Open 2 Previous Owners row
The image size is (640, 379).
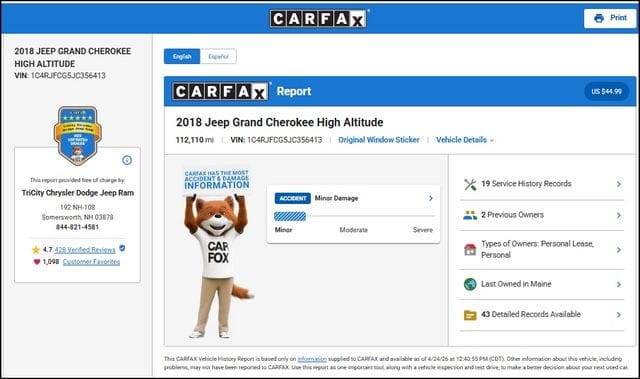click(x=542, y=215)
